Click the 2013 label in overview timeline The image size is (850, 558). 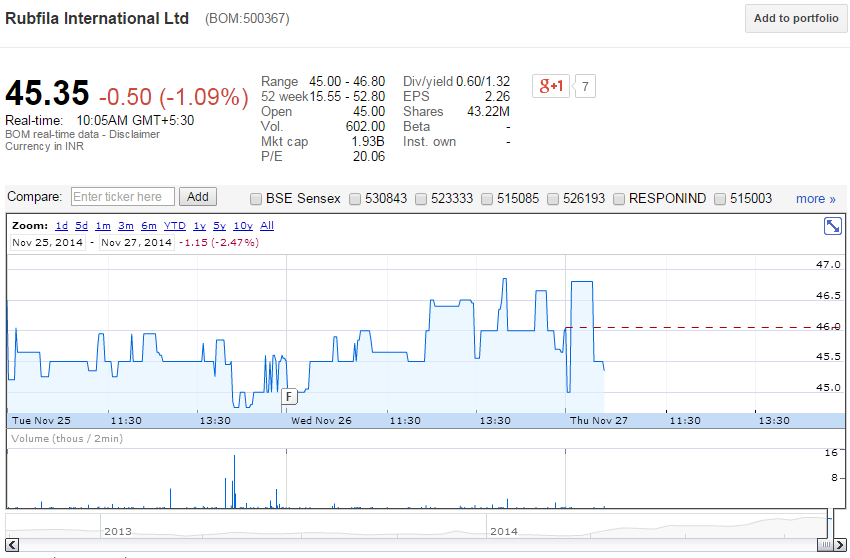(x=118, y=531)
